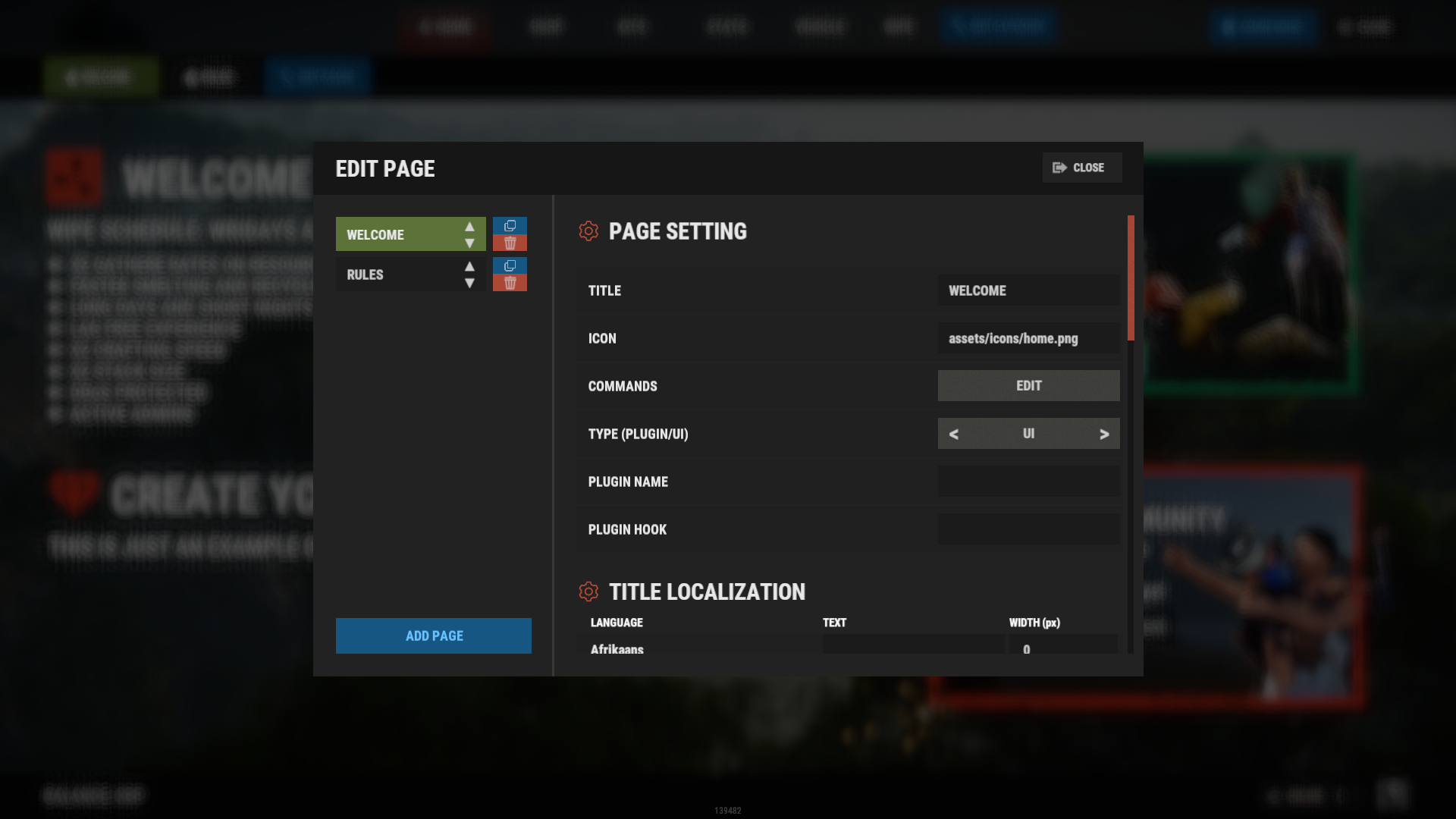
Task: Move WELCOME page down
Action: [x=469, y=243]
